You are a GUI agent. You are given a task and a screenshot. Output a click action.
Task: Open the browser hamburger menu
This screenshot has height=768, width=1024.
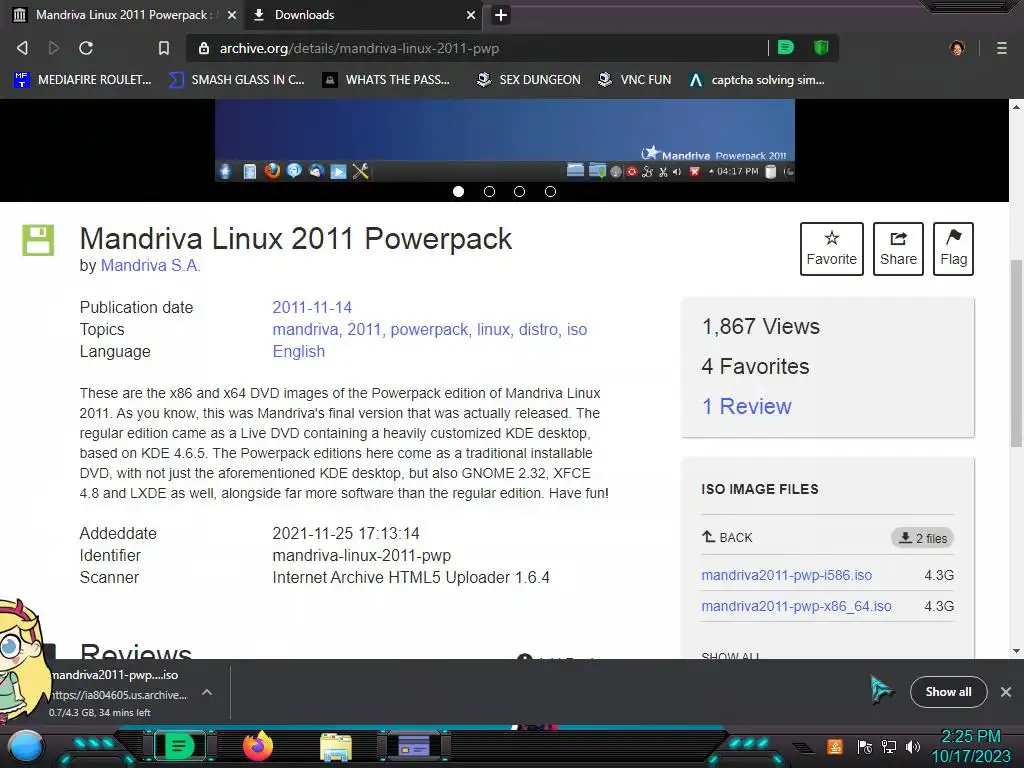point(1002,48)
